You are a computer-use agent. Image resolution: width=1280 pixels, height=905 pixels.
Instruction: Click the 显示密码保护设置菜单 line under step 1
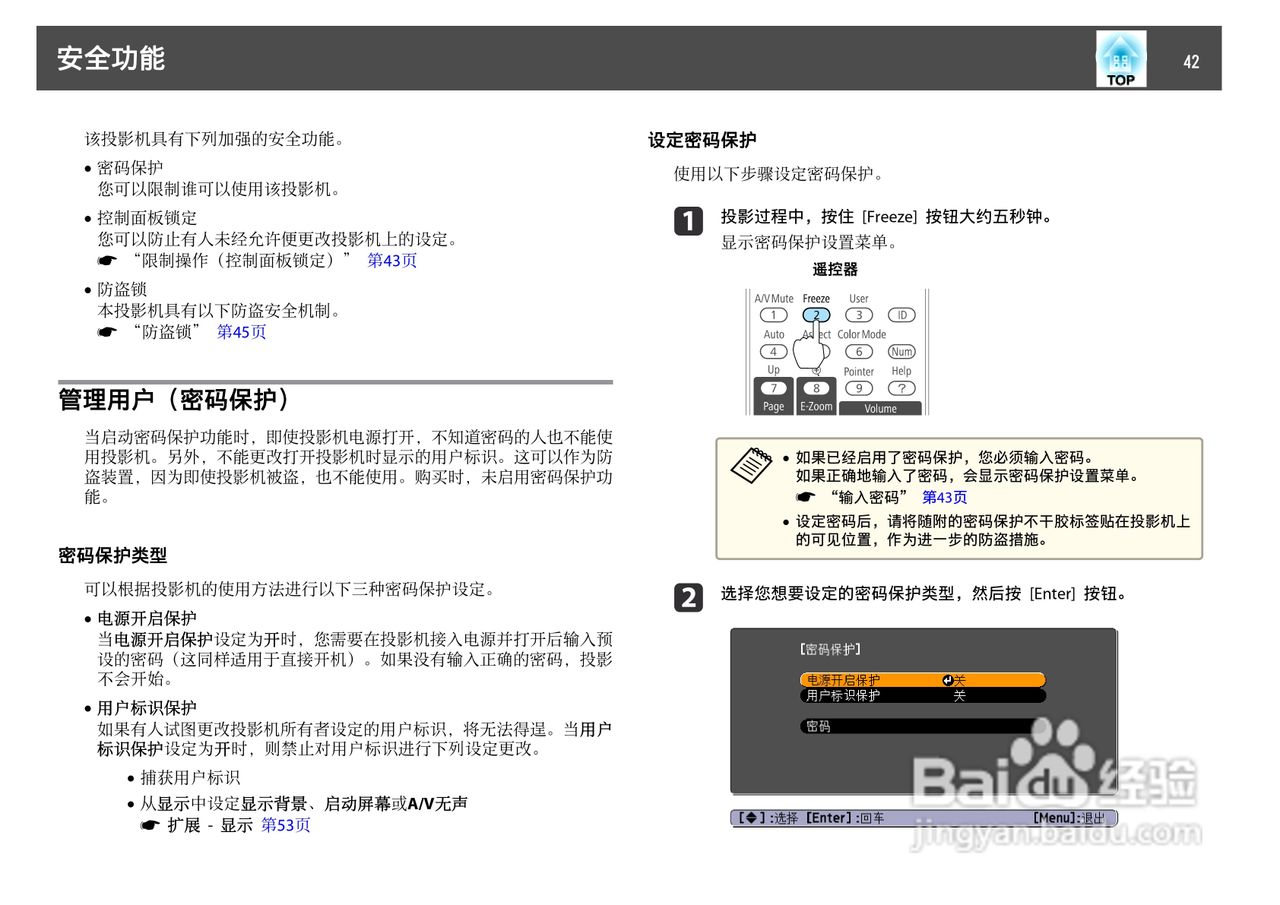[810, 242]
